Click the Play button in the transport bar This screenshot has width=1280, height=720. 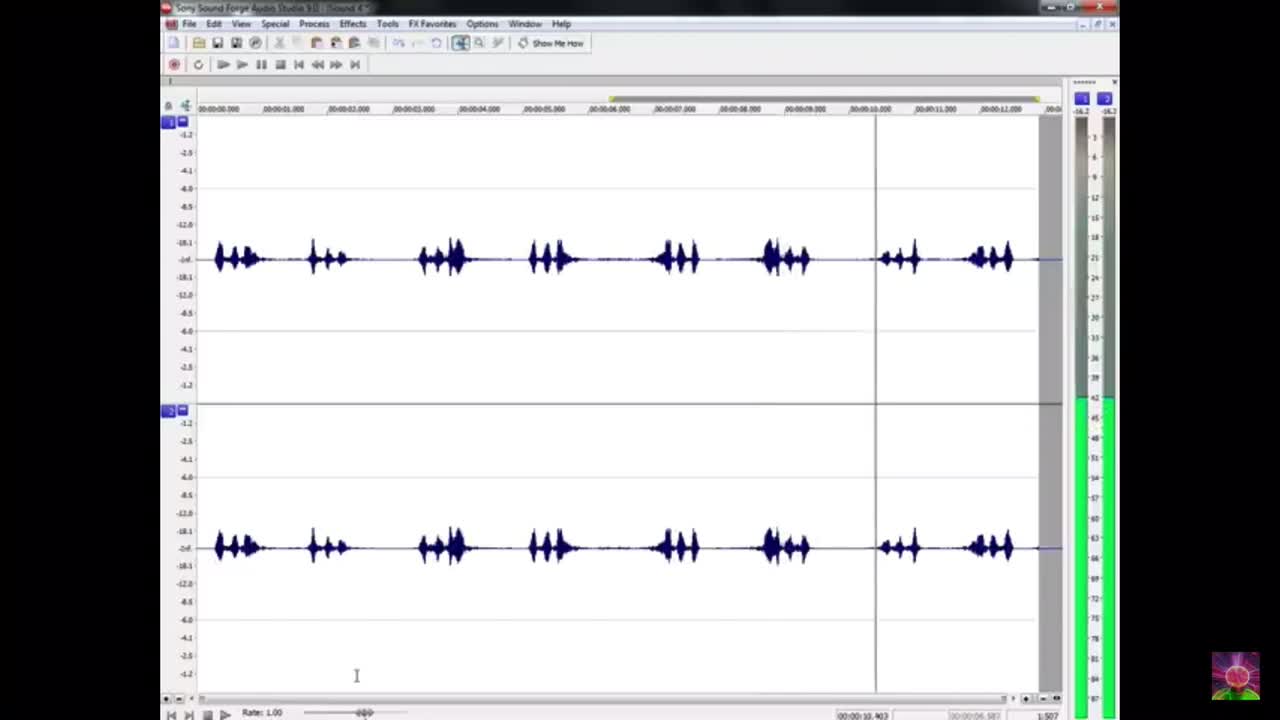pos(242,64)
